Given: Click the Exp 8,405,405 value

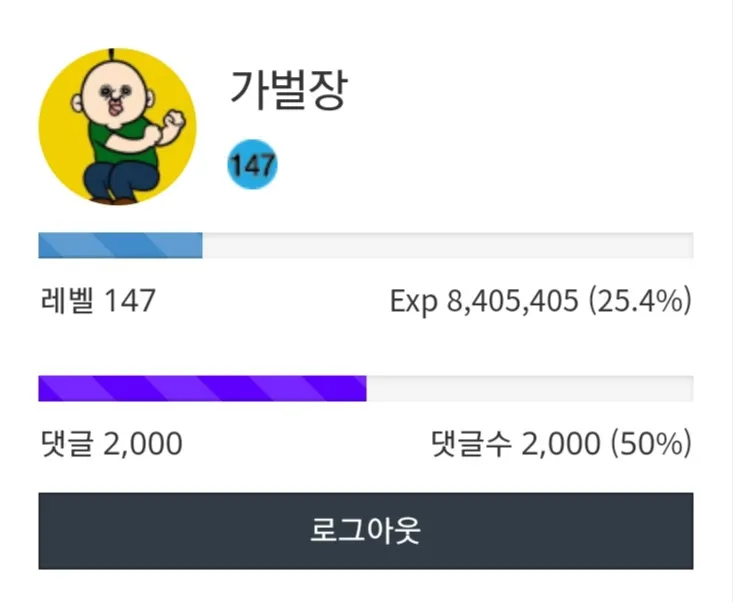Looking at the screenshot, I should [484, 301].
